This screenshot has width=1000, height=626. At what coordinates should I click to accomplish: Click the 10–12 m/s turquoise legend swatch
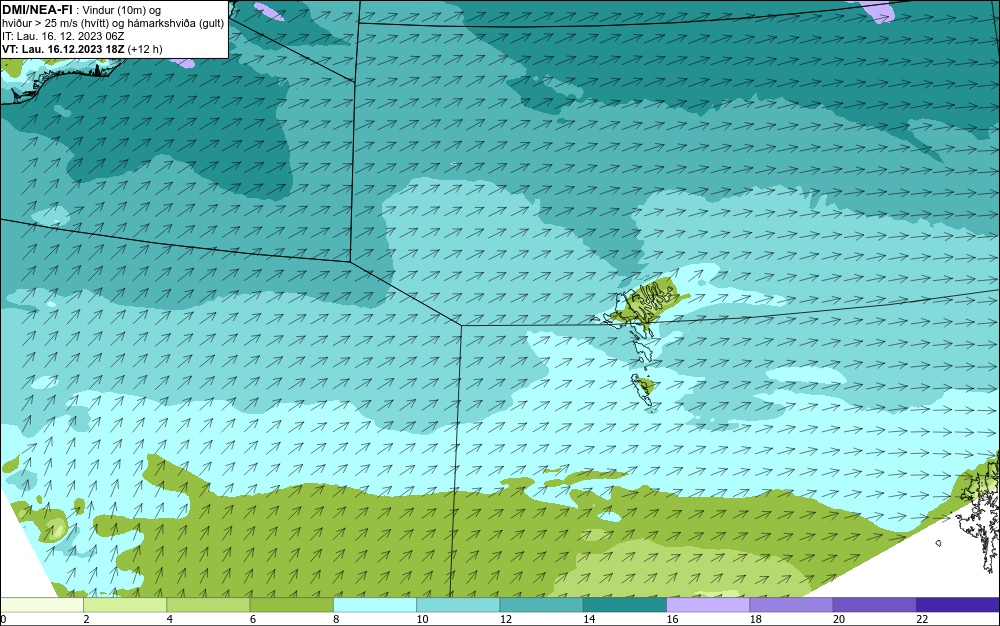(x=458, y=604)
